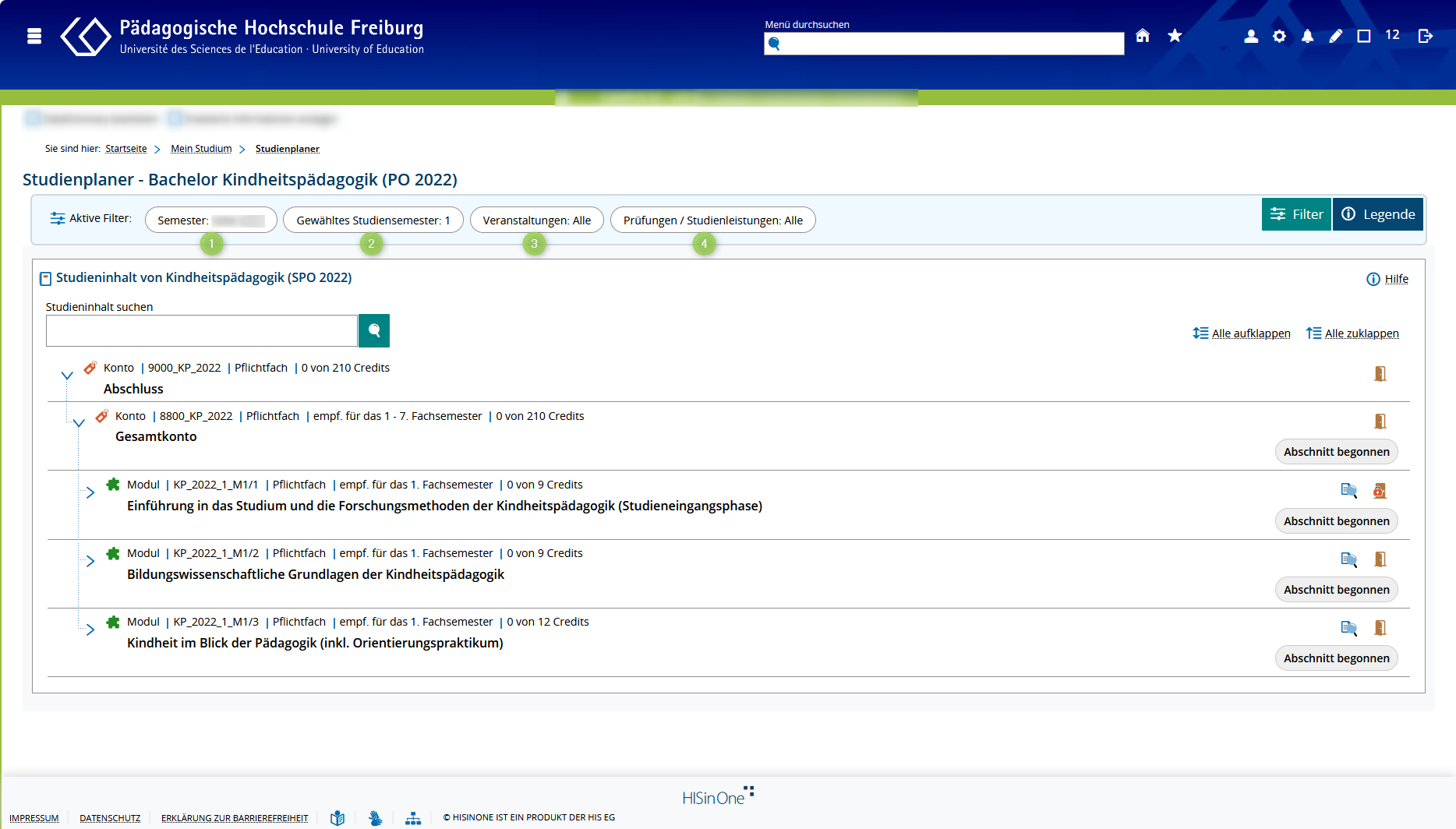Viewport: 1456px width, 829px height.
Task: Click module title Bildungswissenschaftliche Grundlagen der Kindheitspädagogik
Action: tap(316, 574)
